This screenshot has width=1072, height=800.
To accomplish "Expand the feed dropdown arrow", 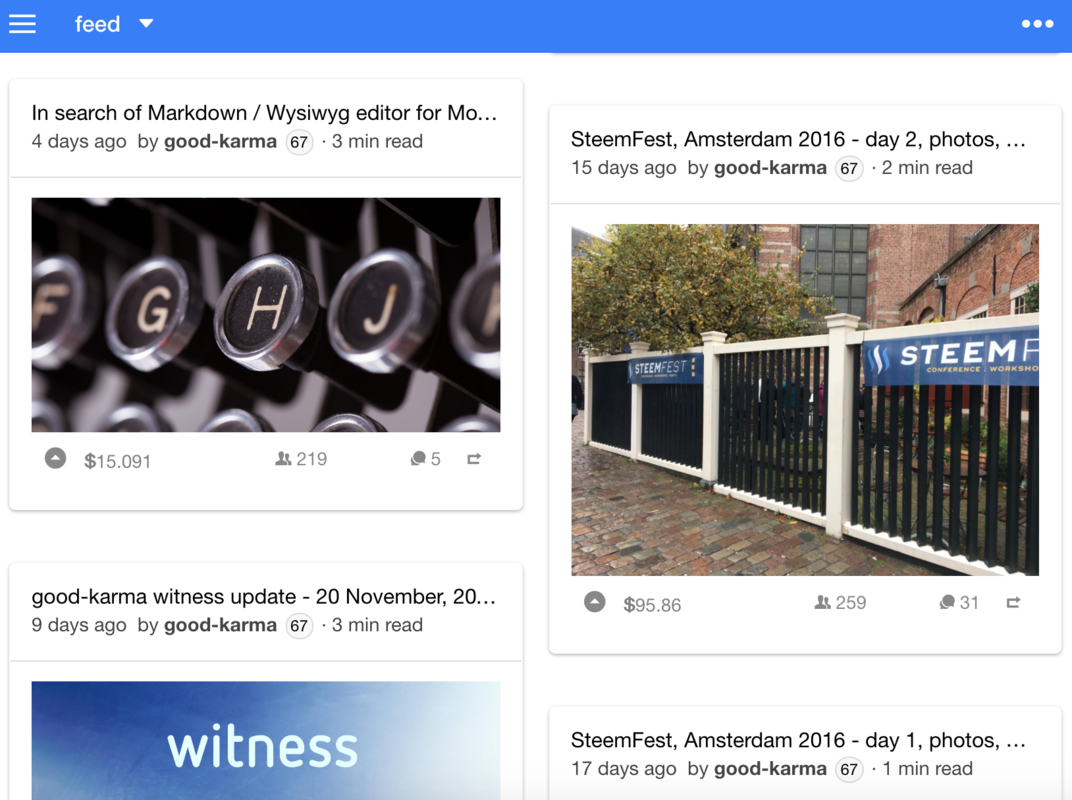I will click(146, 24).
